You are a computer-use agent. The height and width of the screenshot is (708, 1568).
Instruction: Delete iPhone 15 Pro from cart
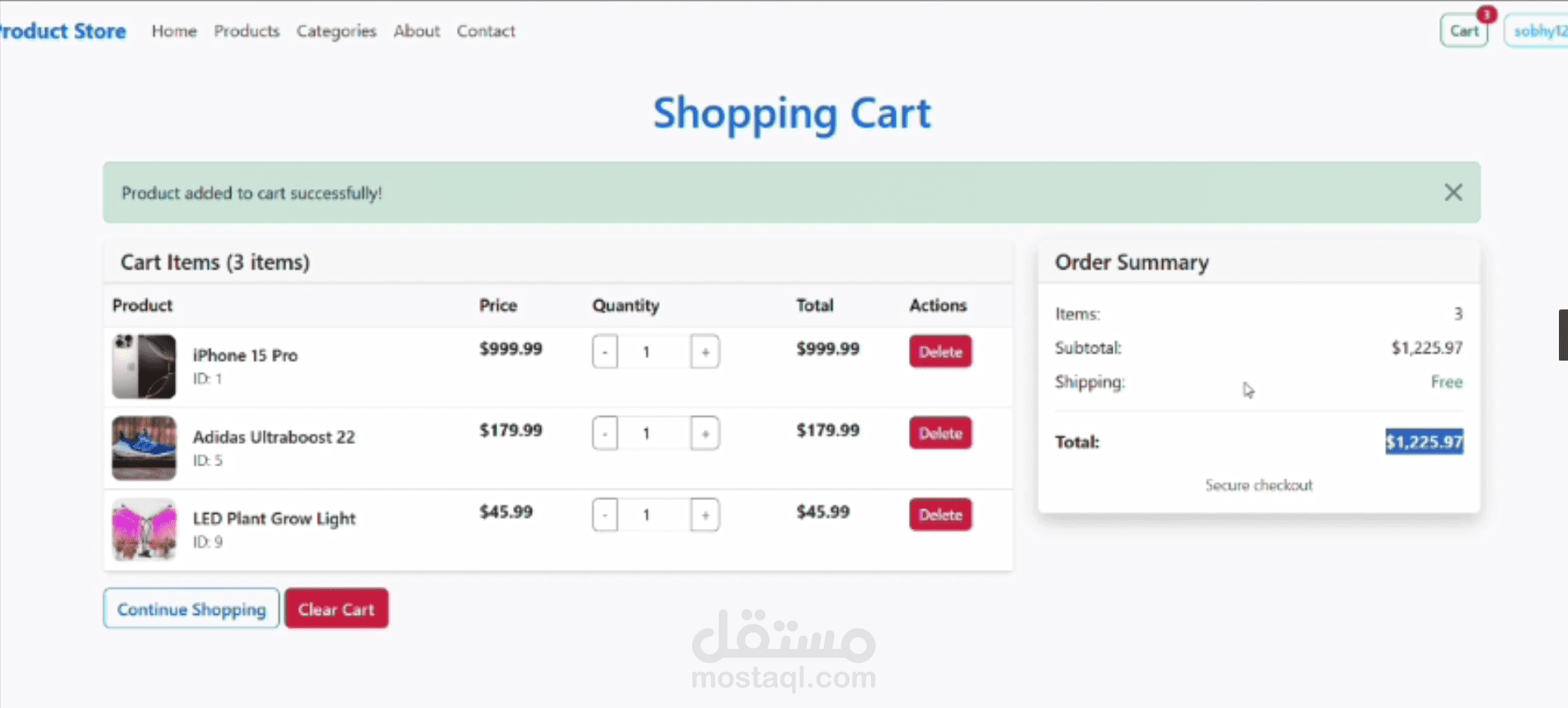tap(940, 352)
